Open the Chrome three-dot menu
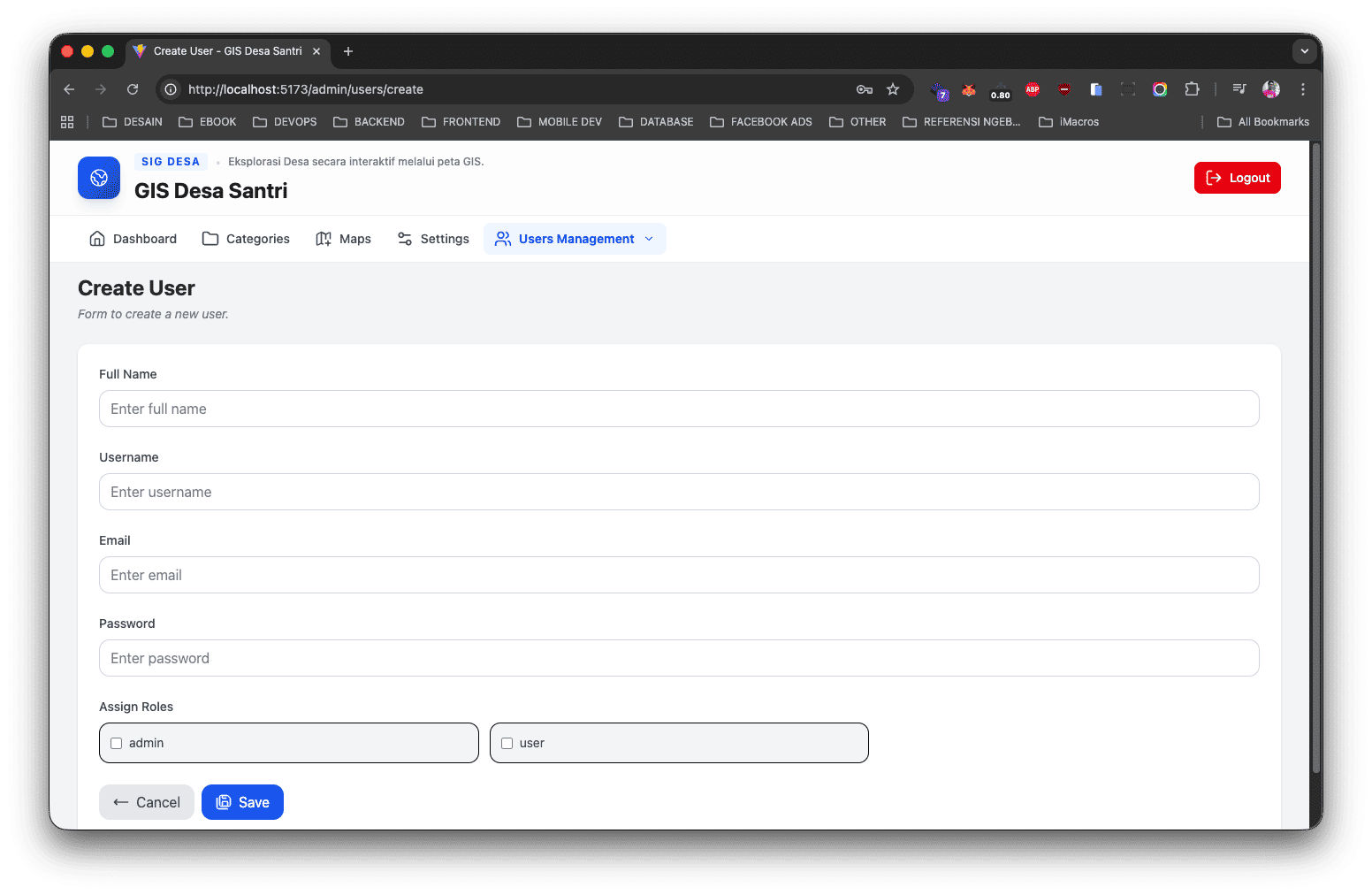 pos(1303,89)
